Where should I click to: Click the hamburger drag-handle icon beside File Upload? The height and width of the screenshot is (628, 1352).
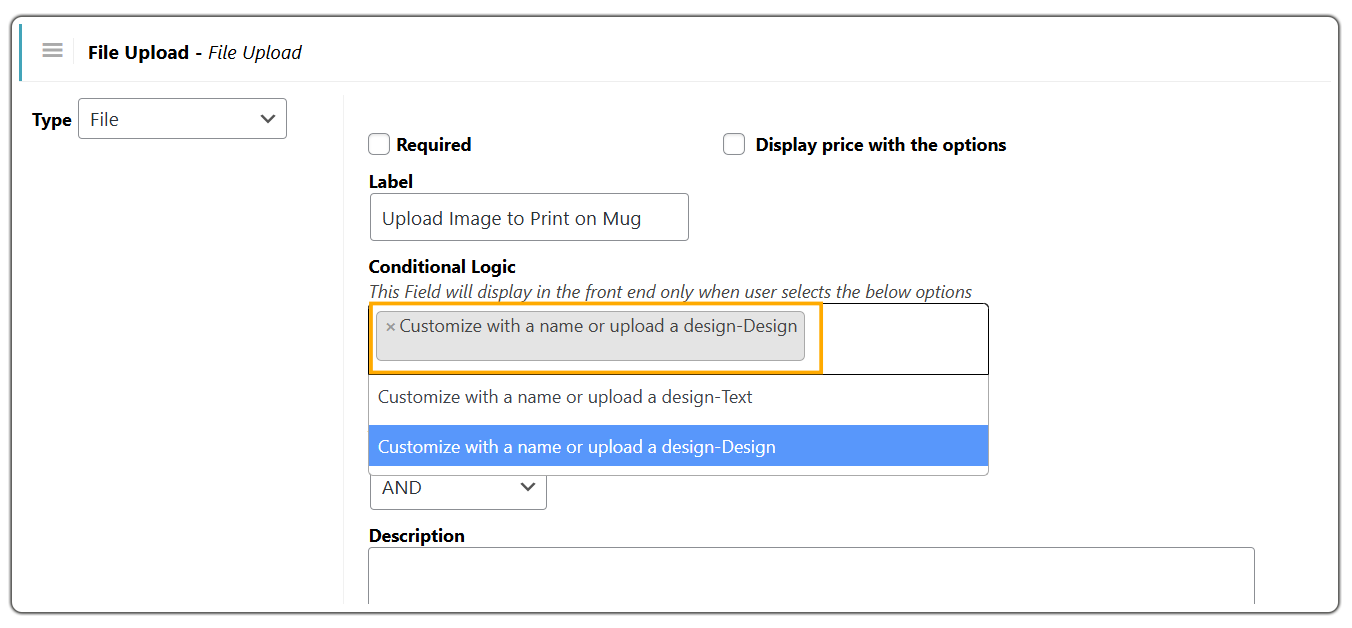pyautogui.click(x=52, y=50)
